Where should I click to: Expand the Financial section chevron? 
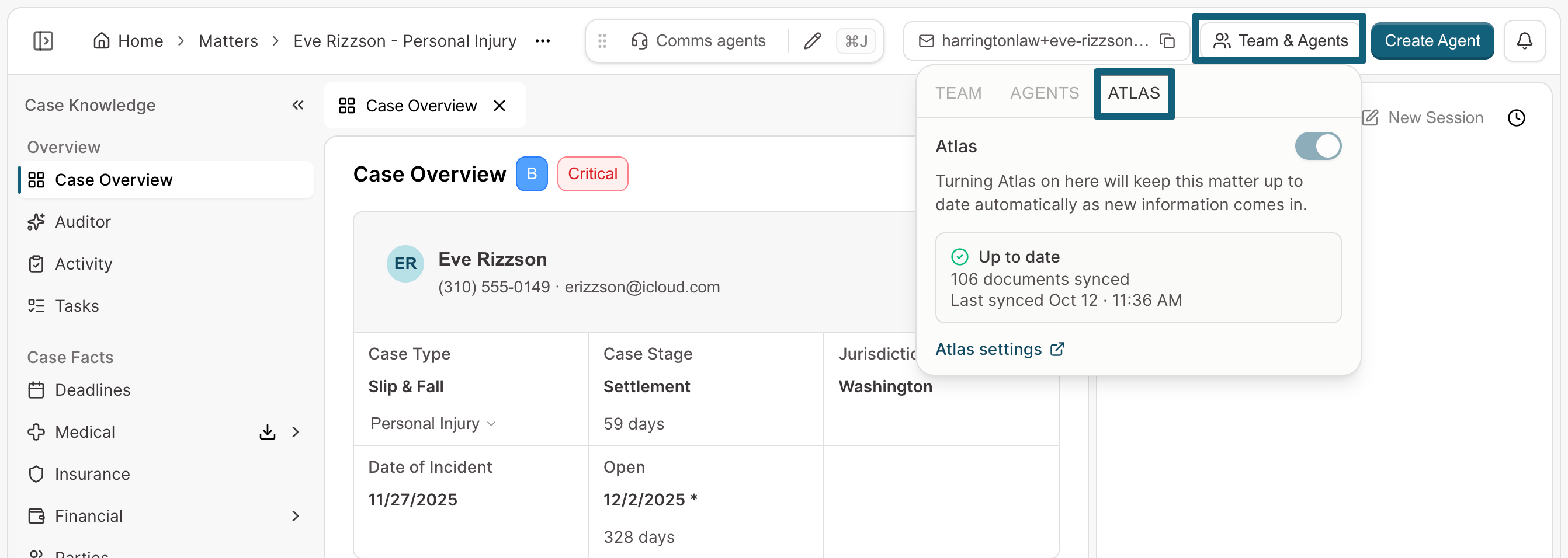296,516
